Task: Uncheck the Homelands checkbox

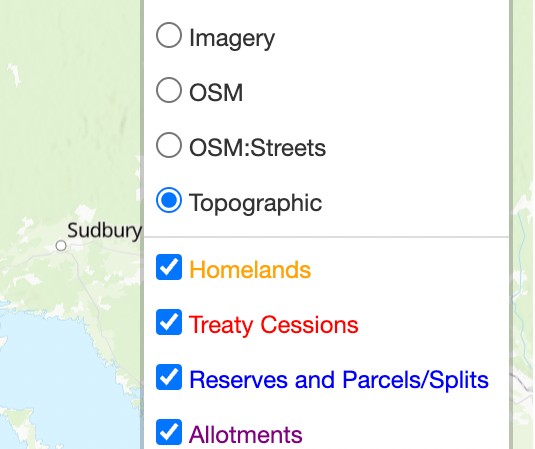Action: [169, 267]
